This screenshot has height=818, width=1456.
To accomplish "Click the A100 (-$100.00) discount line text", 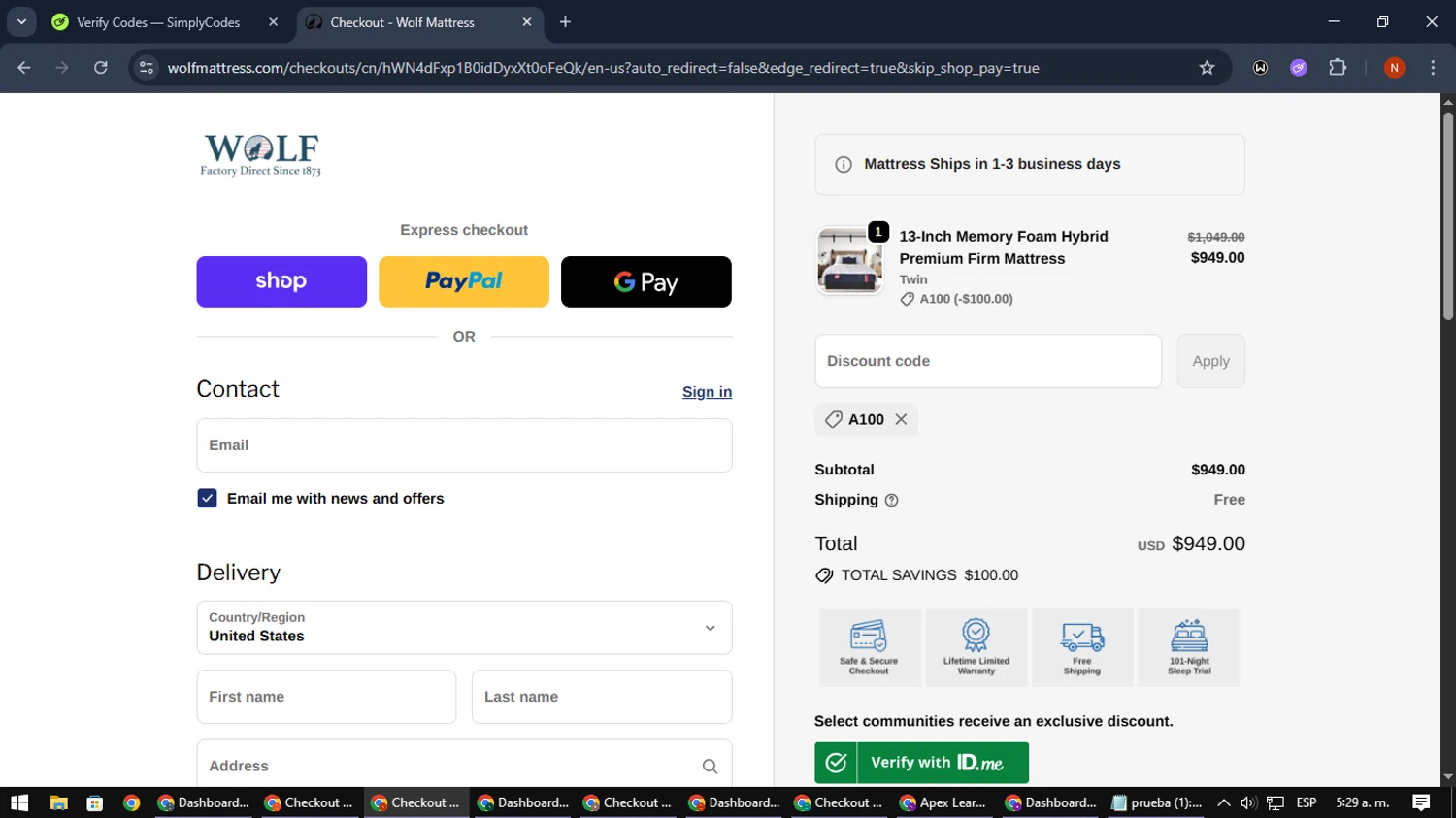I will (966, 299).
